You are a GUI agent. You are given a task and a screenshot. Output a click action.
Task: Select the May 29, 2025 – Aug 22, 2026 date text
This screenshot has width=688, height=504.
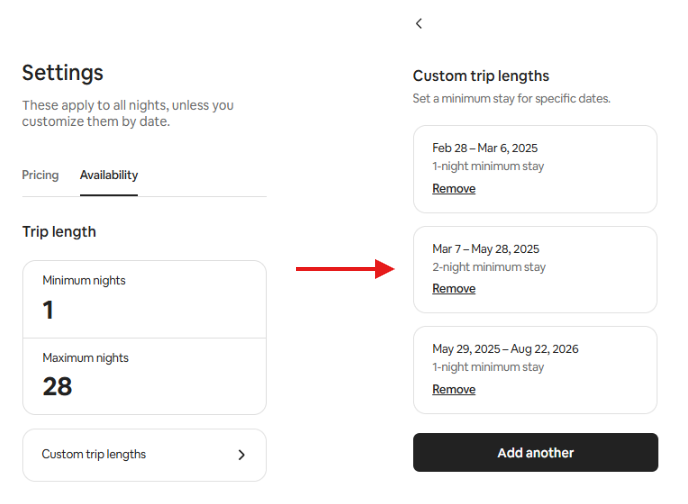(x=505, y=349)
